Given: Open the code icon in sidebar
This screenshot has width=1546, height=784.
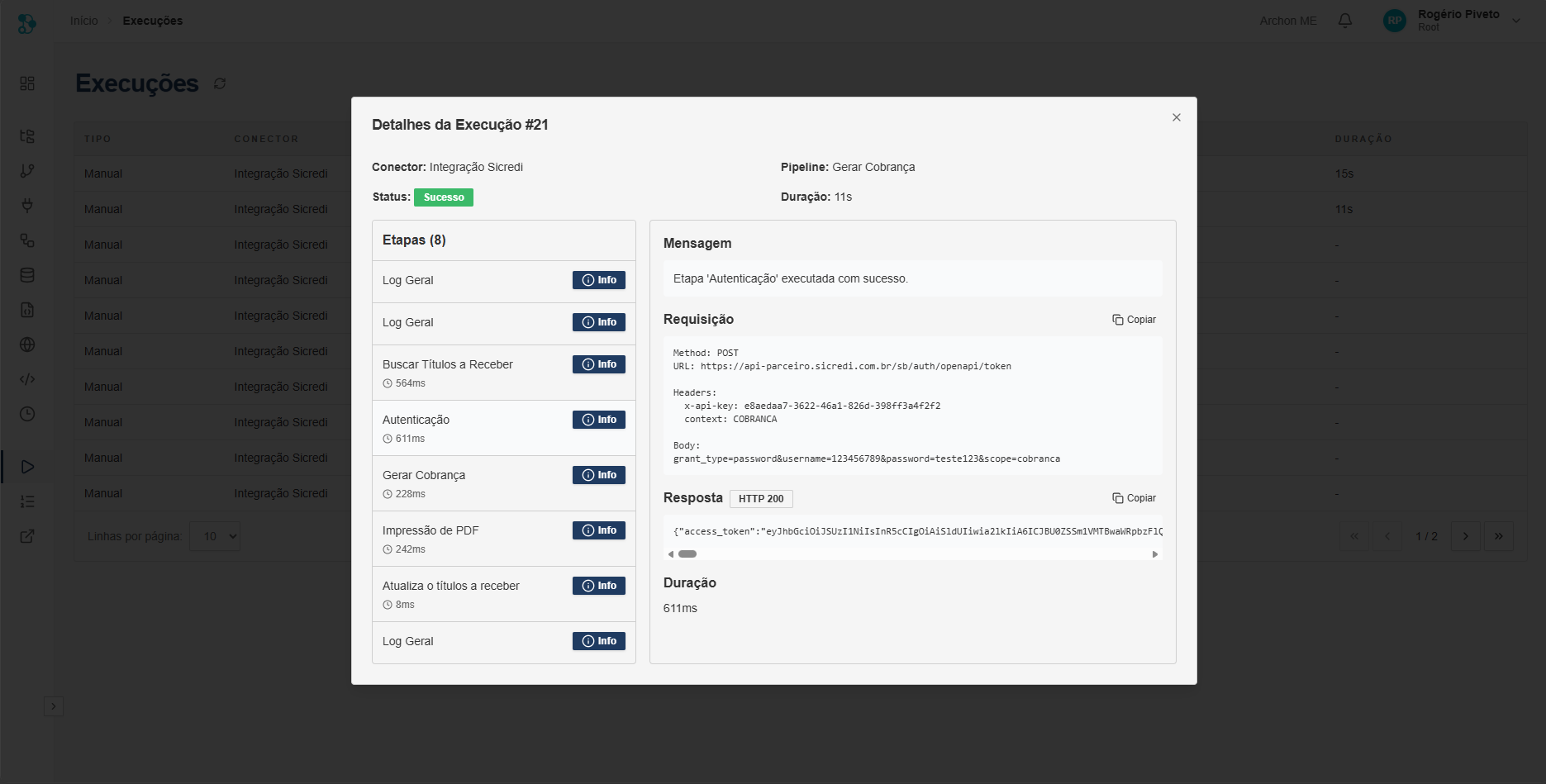Looking at the screenshot, I should tap(27, 379).
